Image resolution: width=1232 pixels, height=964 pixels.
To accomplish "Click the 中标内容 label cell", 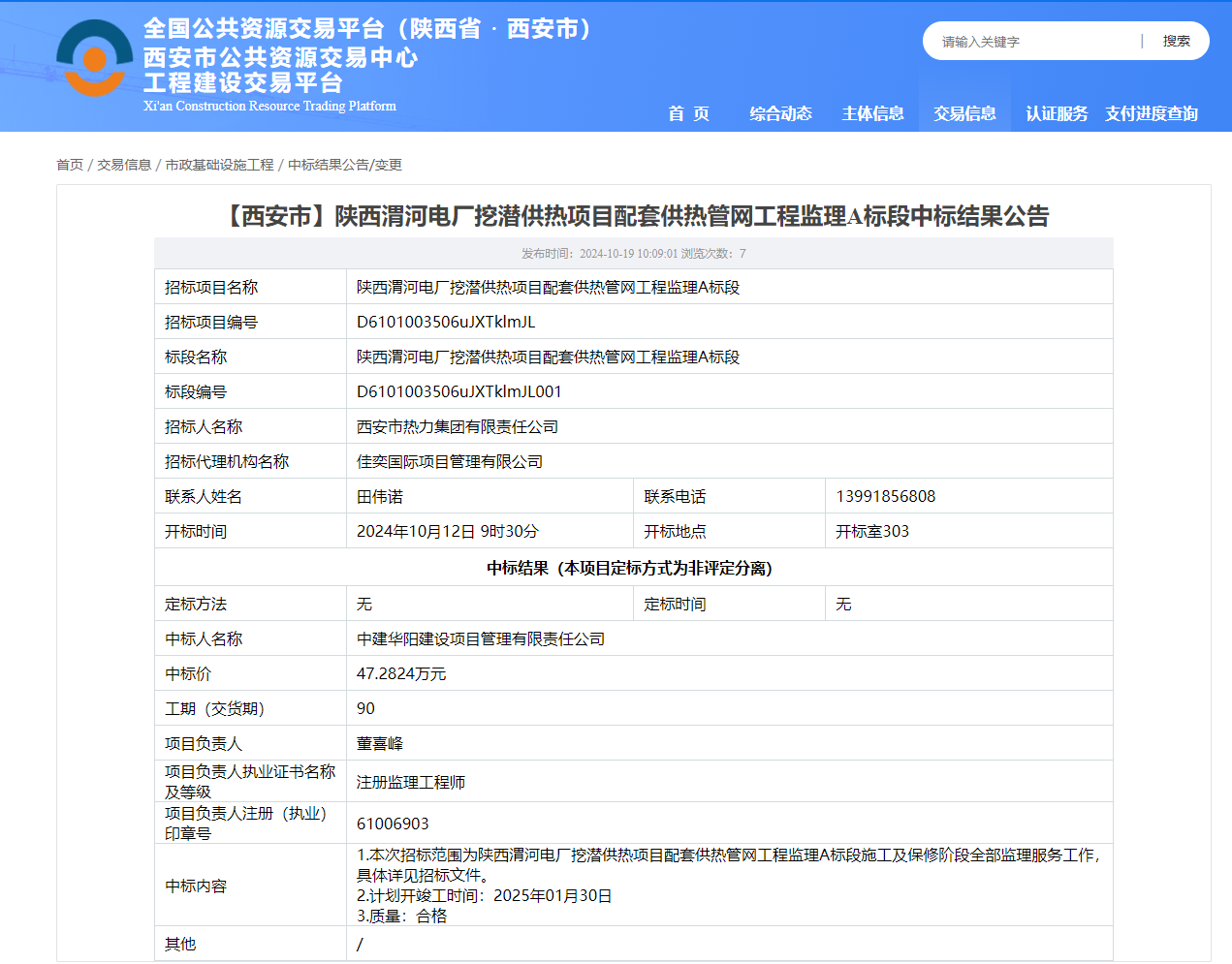I will tap(250, 886).
